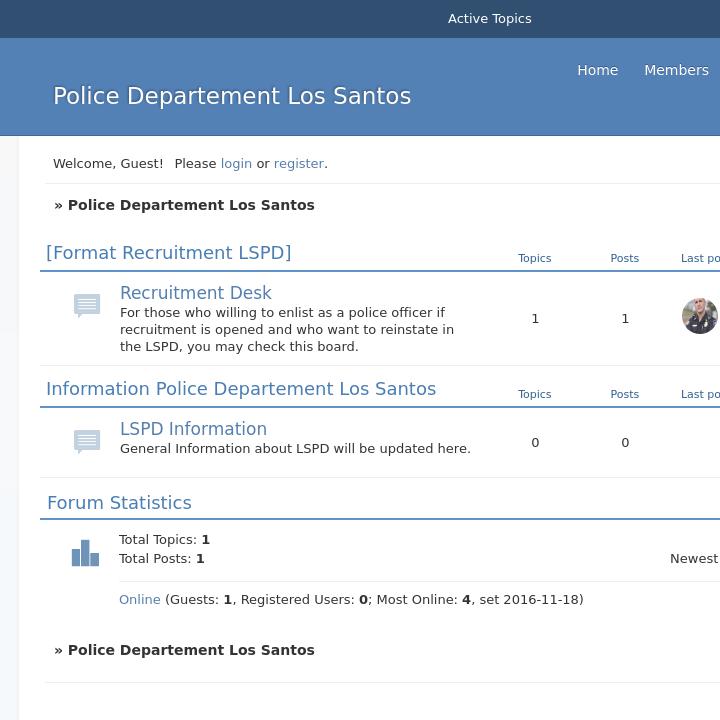This screenshot has width=720, height=720.
Task: Click Posts column header above LSPD Information
Action: [624, 394]
